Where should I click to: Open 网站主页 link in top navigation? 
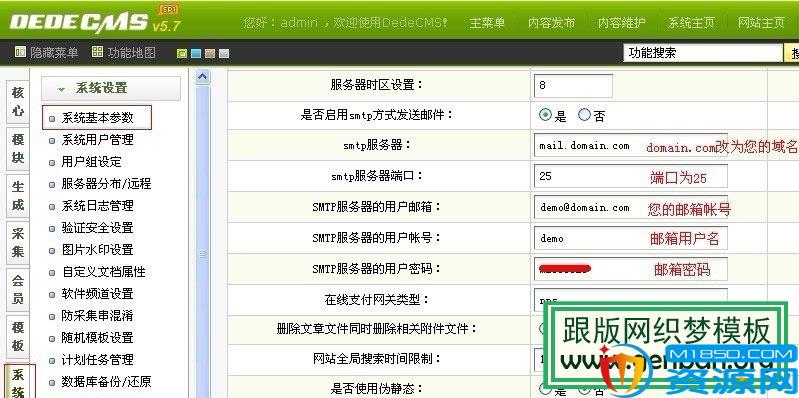click(761, 23)
